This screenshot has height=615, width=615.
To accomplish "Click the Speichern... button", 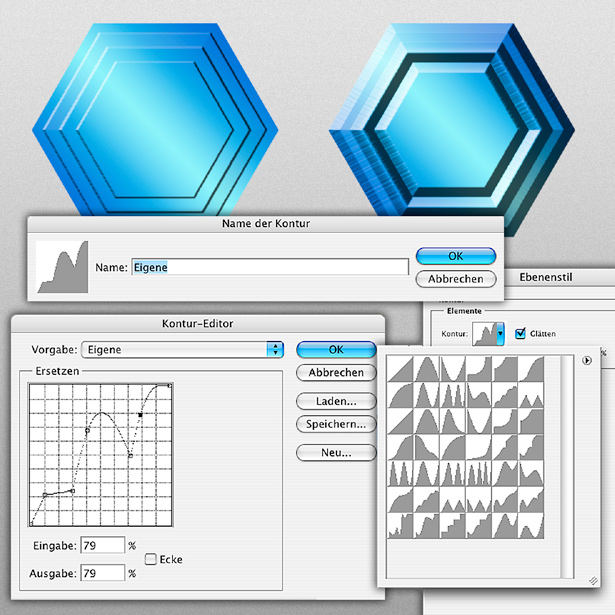I will tap(336, 424).
